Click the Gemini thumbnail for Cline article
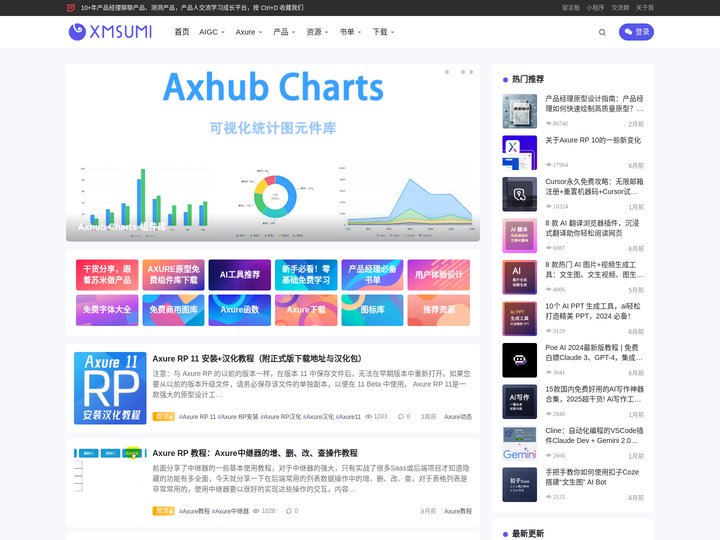 [x=519, y=443]
